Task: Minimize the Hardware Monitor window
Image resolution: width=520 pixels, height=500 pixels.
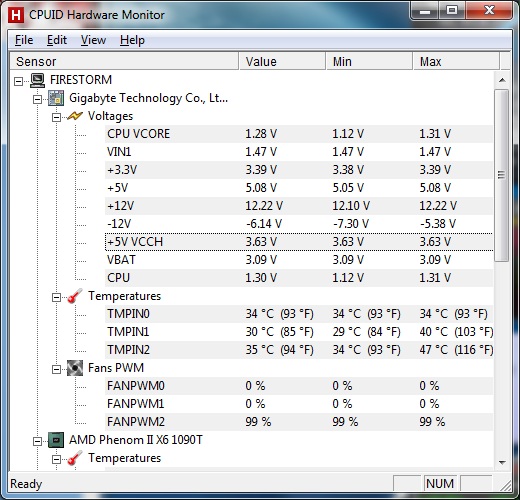Action: (x=424, y=11)
